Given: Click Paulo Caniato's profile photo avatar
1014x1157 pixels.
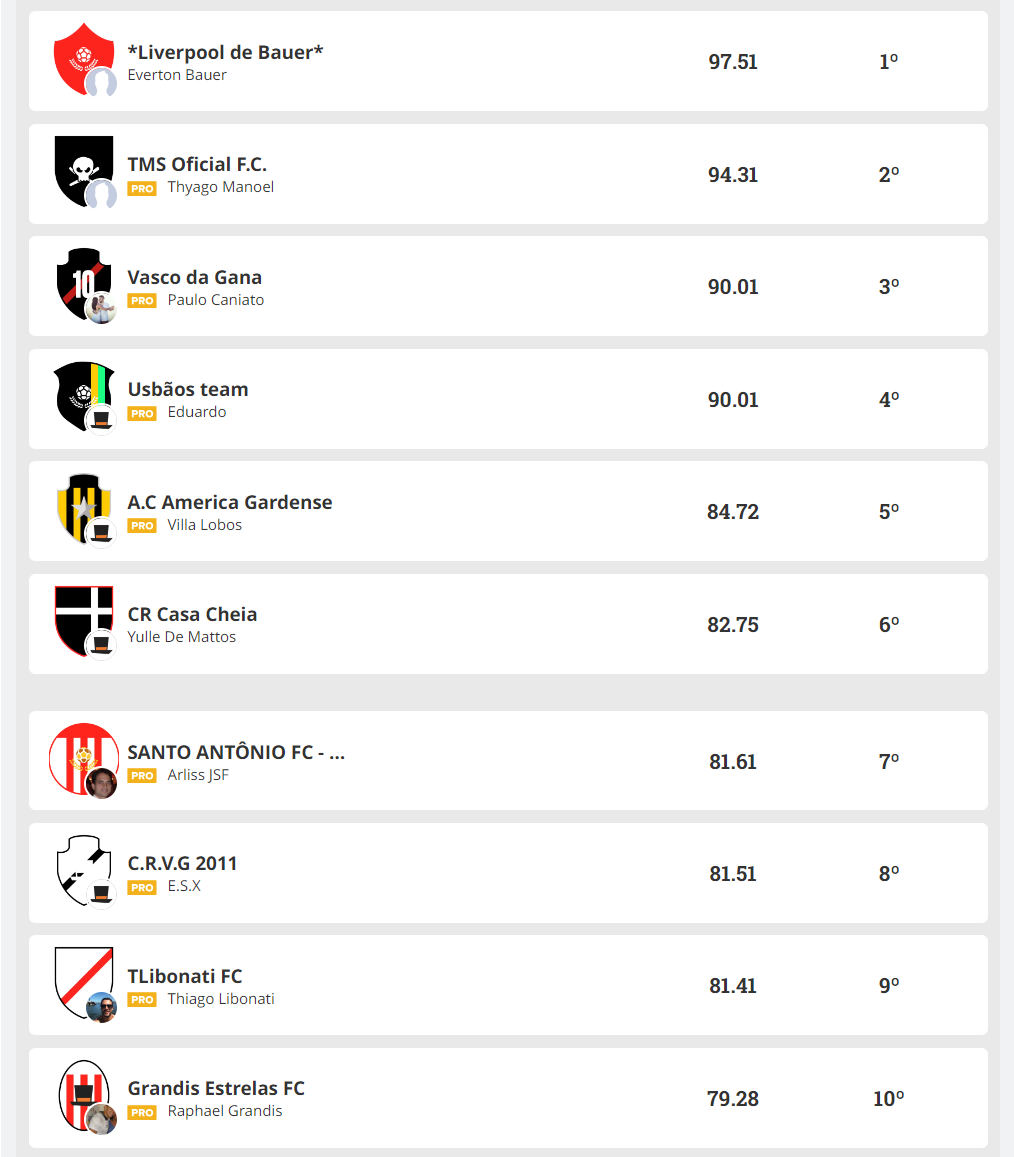Looking at the screenshot, I should tap(101, 308).
